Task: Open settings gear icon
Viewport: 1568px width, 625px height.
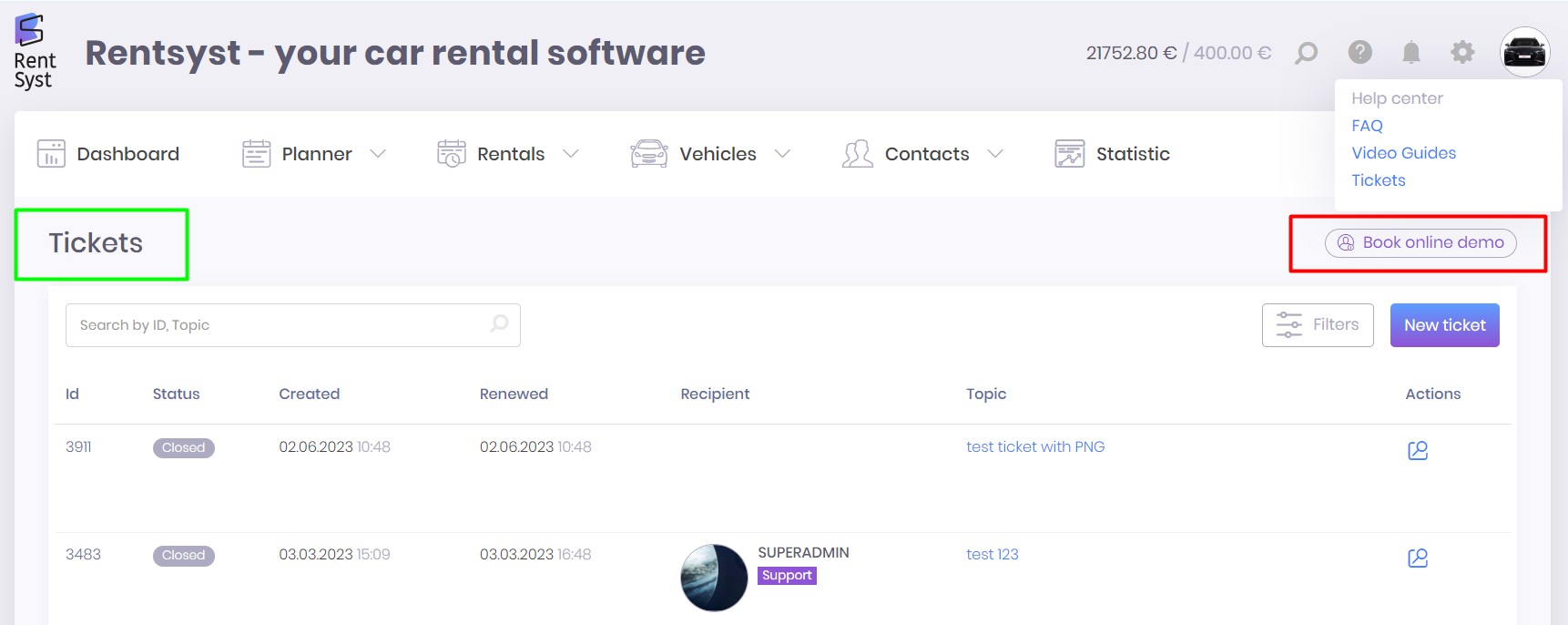Action: pyautogui.click(x=1461, y=53)
